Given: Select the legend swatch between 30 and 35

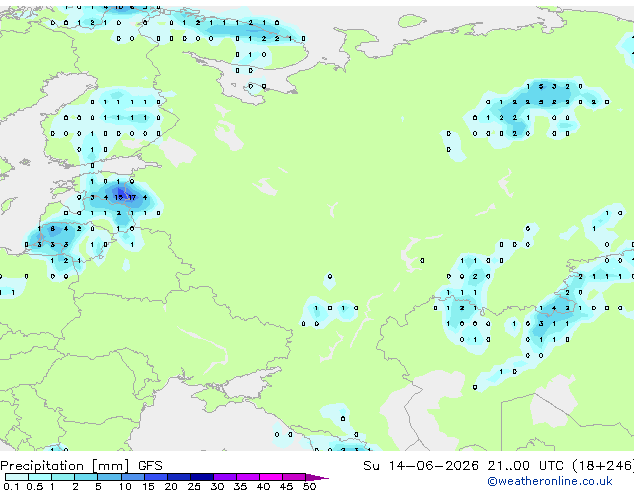Looking at the screenshot, I should tap(225, 477).
